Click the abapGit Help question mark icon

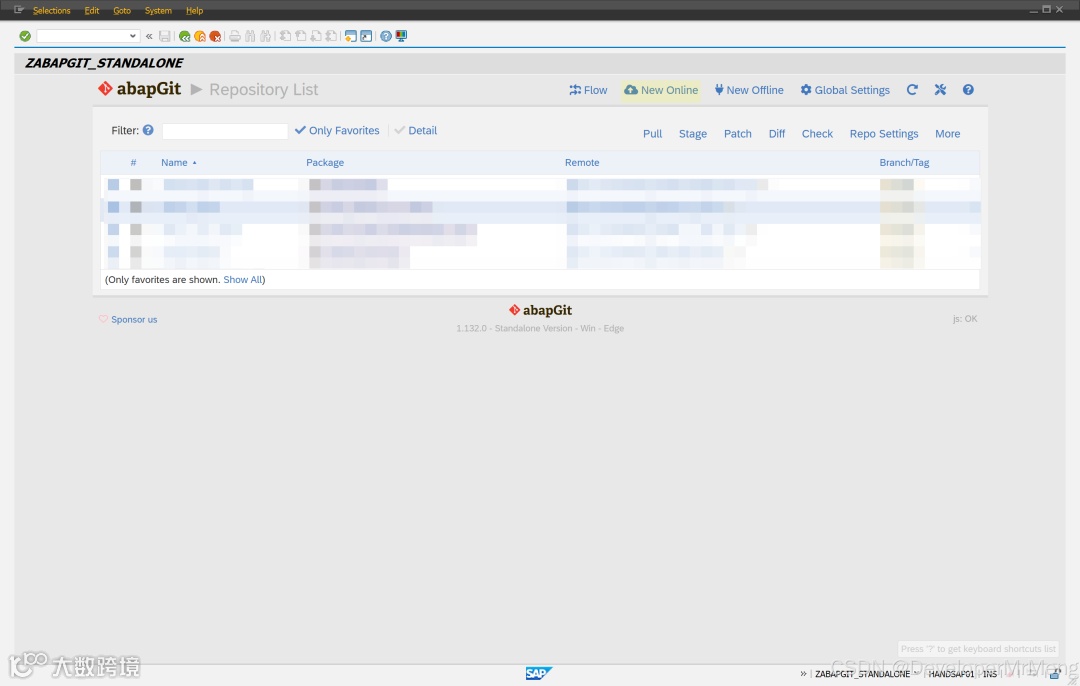(968, 90)
